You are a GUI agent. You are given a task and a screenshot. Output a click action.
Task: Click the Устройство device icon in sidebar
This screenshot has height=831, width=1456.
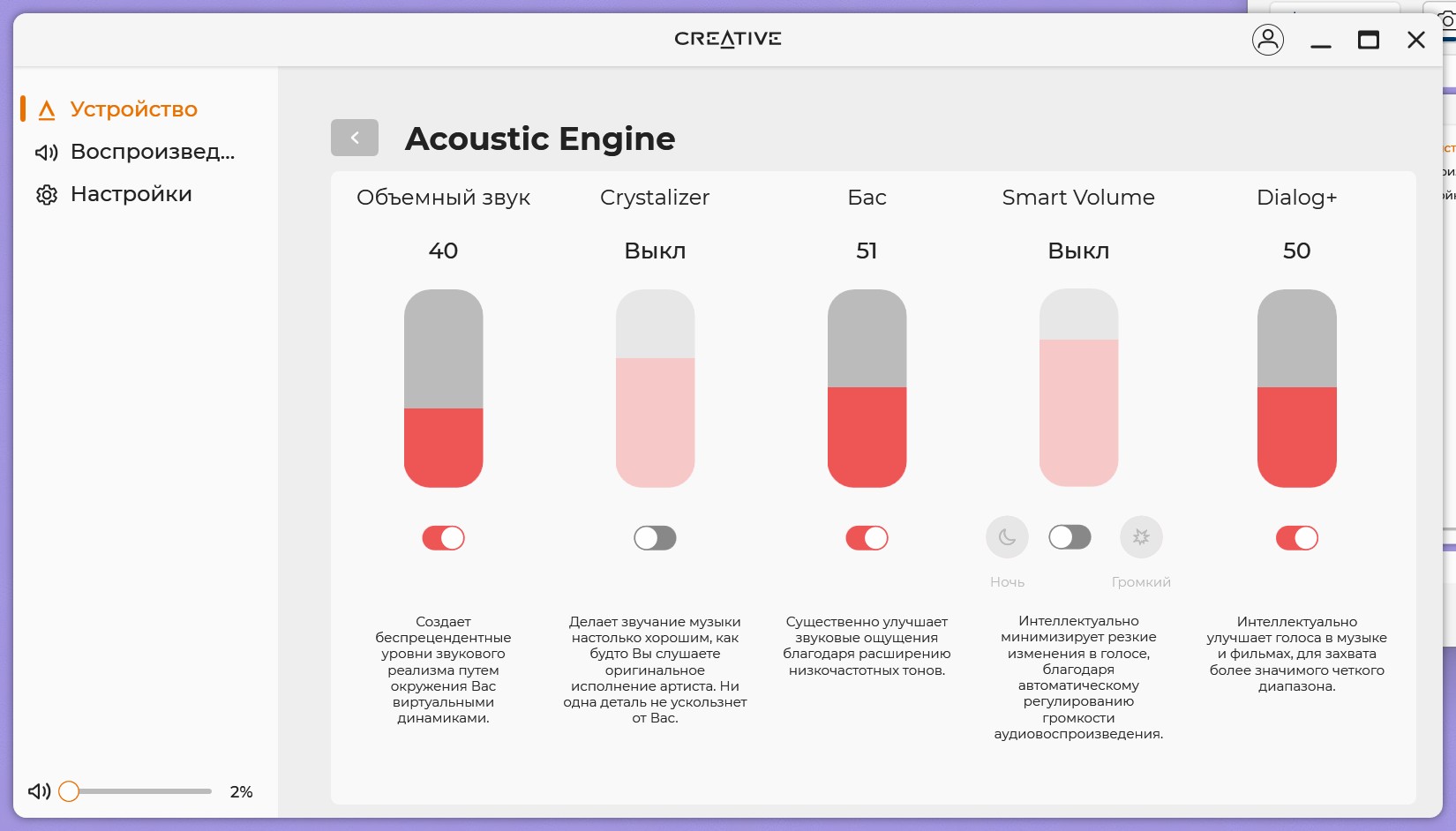pyautogui.click(x=47, y=109)
